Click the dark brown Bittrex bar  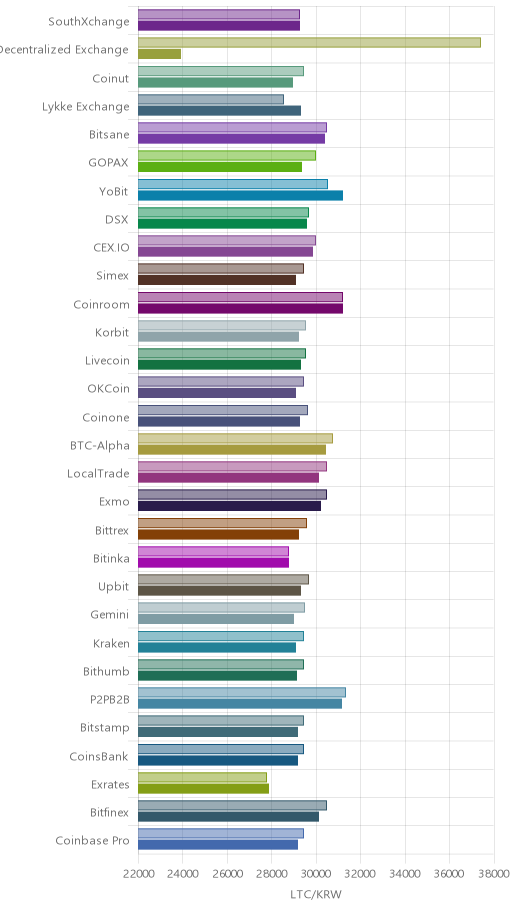[x=218, y=535]
